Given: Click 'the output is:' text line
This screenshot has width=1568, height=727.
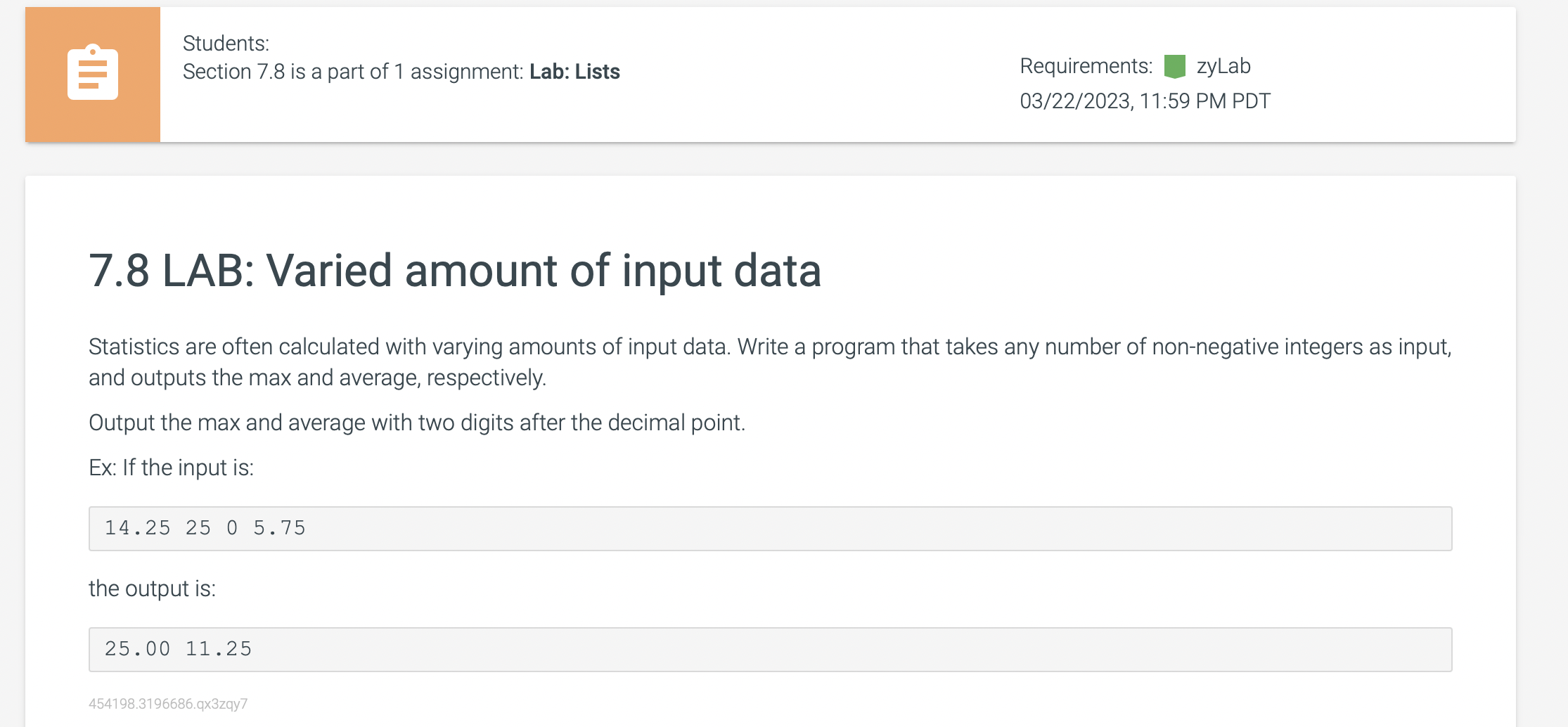Looking at the screenshot, I should click(x=152, y=588).
